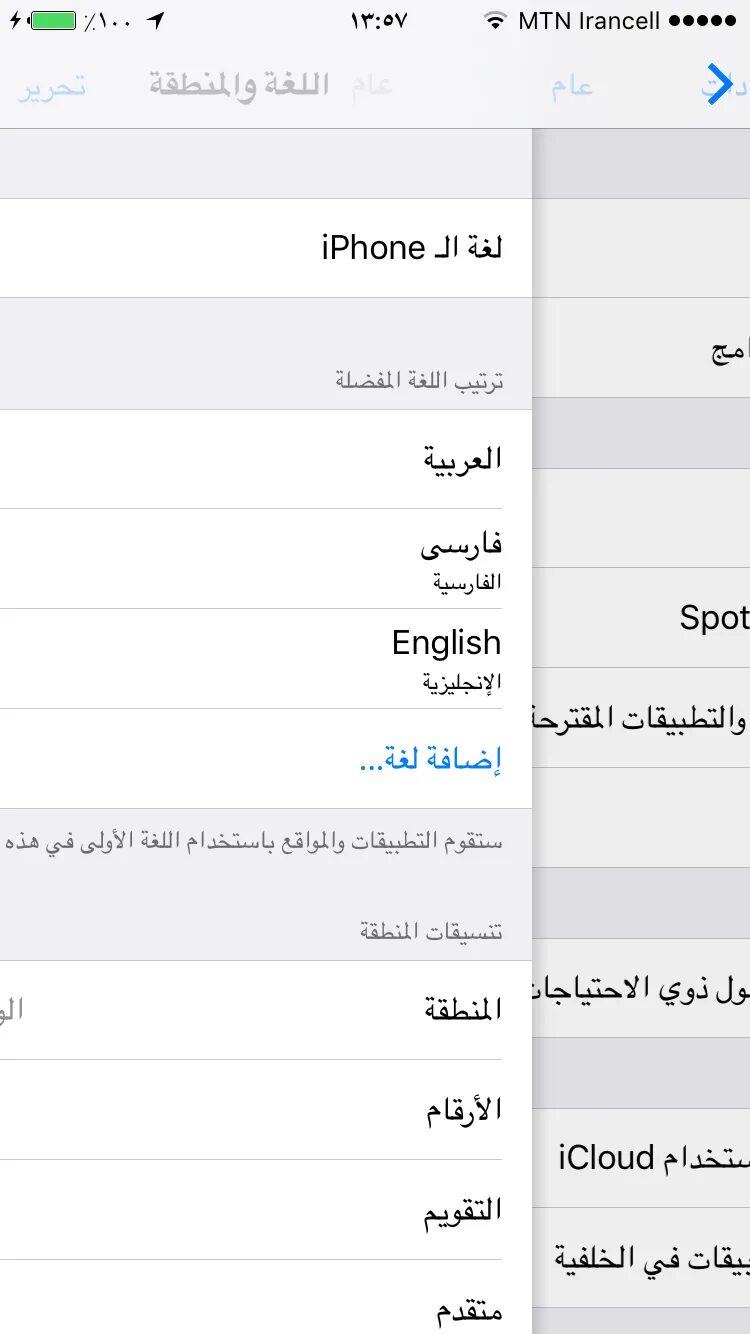Select the English language row
The height and width of the screenshot is (1334, 750).
266,659
